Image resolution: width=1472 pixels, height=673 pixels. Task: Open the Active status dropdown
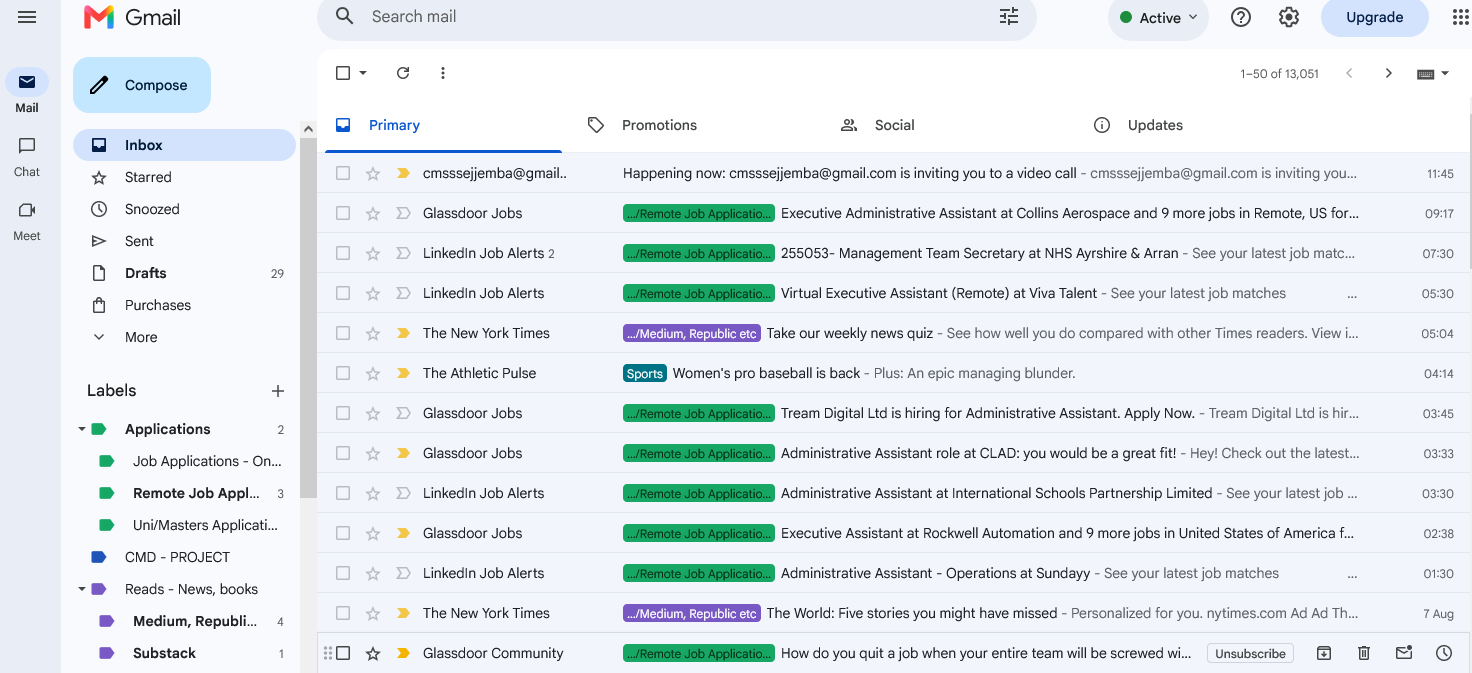[x=1158, y=17]
